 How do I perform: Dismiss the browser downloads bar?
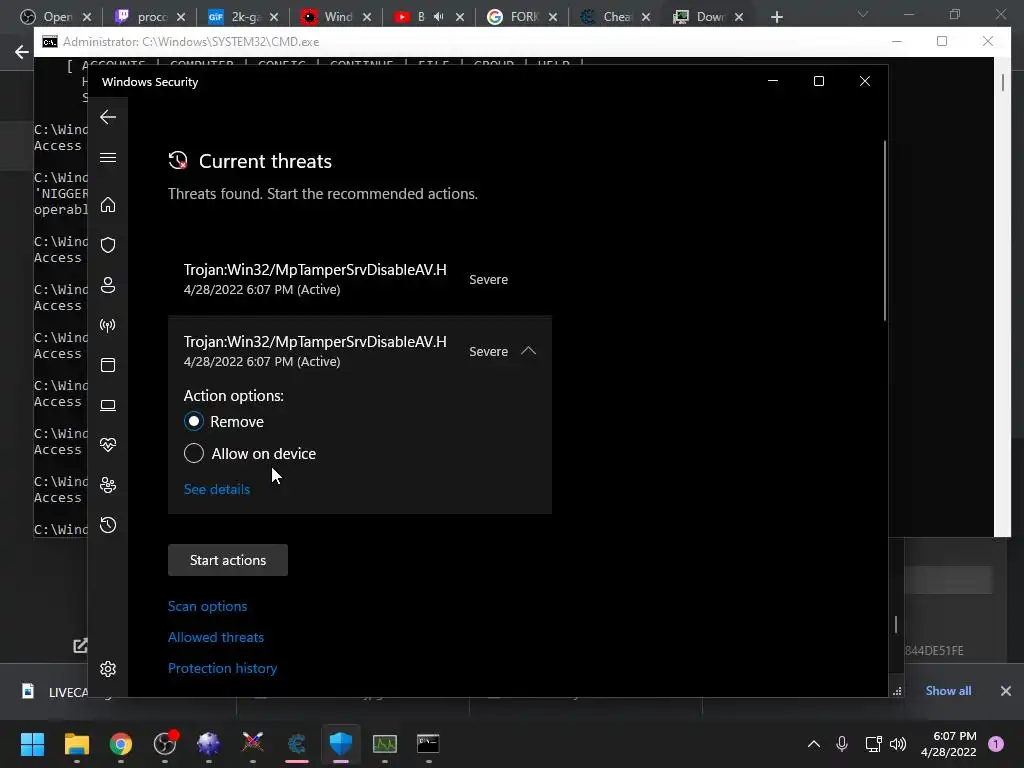1006,690
